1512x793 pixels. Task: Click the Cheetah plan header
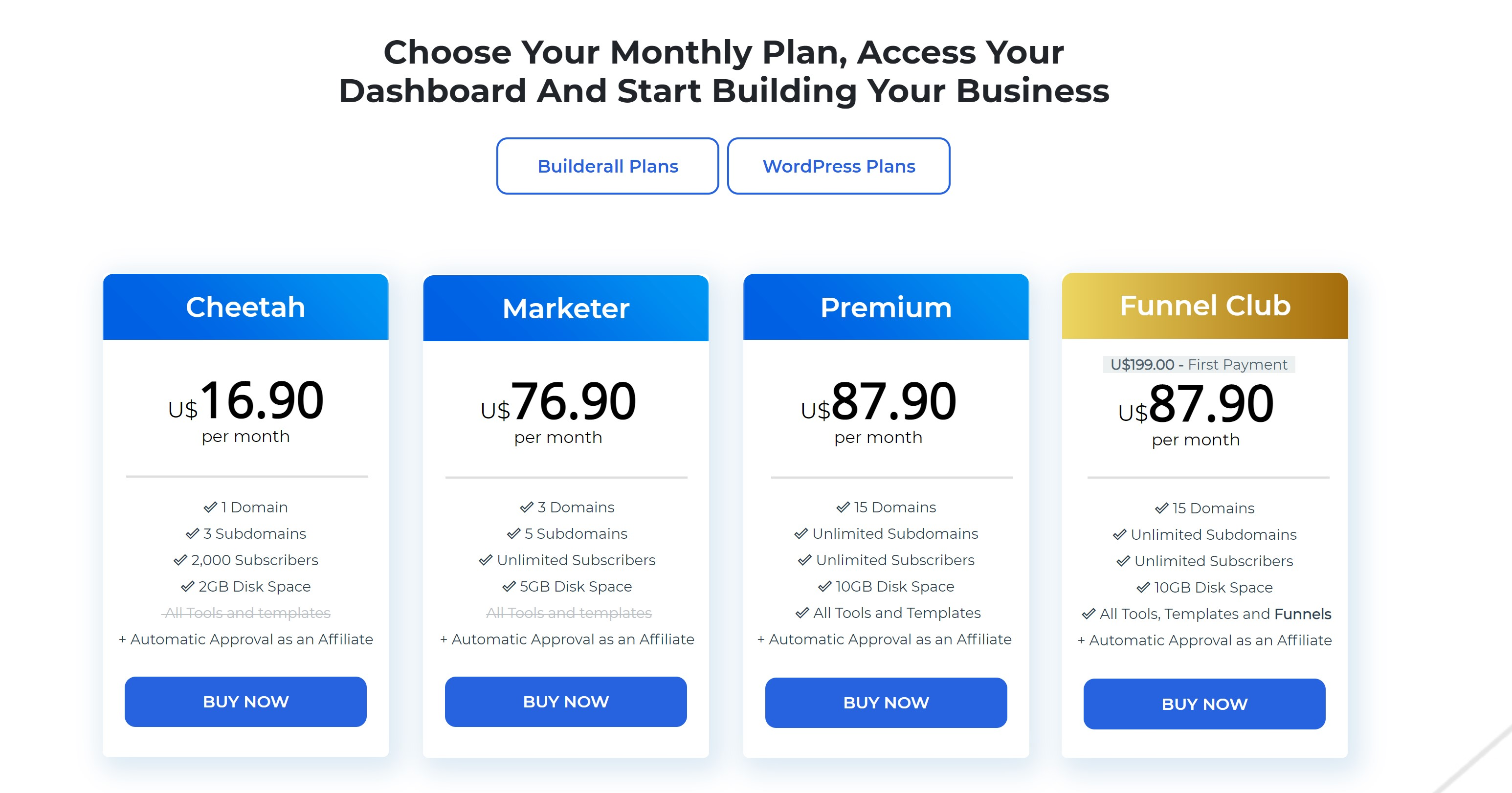tap(245, 307)
